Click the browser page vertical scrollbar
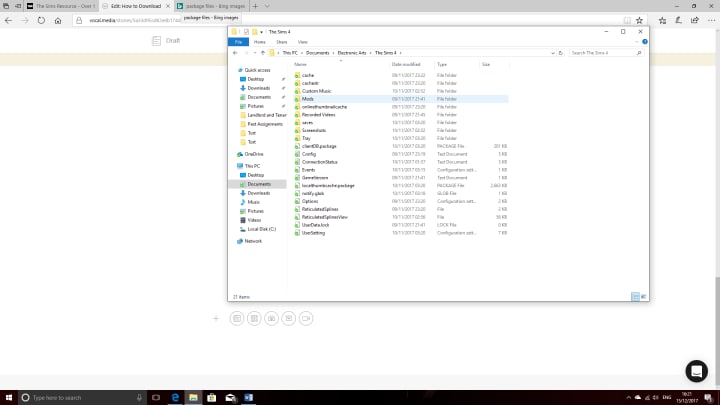This screenshot has height=405, width=720. click(717, 330)
